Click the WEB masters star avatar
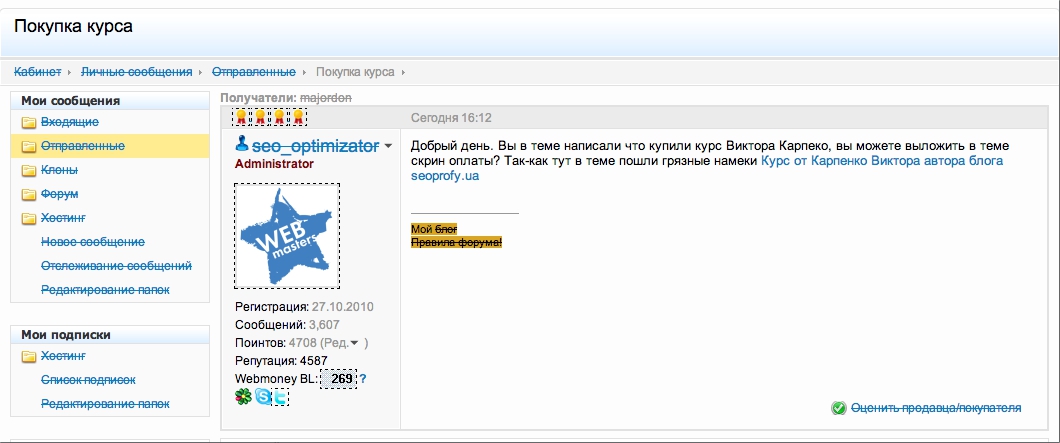 (286, 236)
